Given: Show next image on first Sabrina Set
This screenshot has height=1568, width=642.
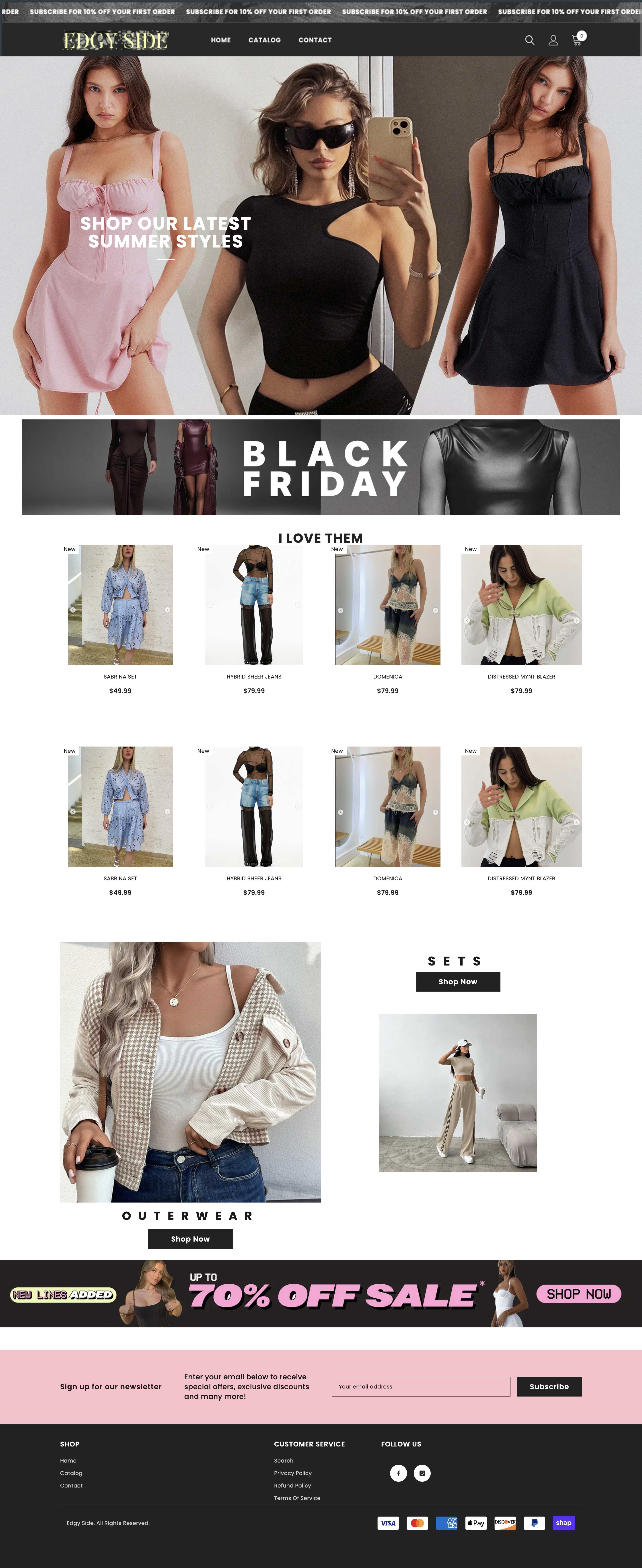Looking at the screenshot, I should coord(167,609).
